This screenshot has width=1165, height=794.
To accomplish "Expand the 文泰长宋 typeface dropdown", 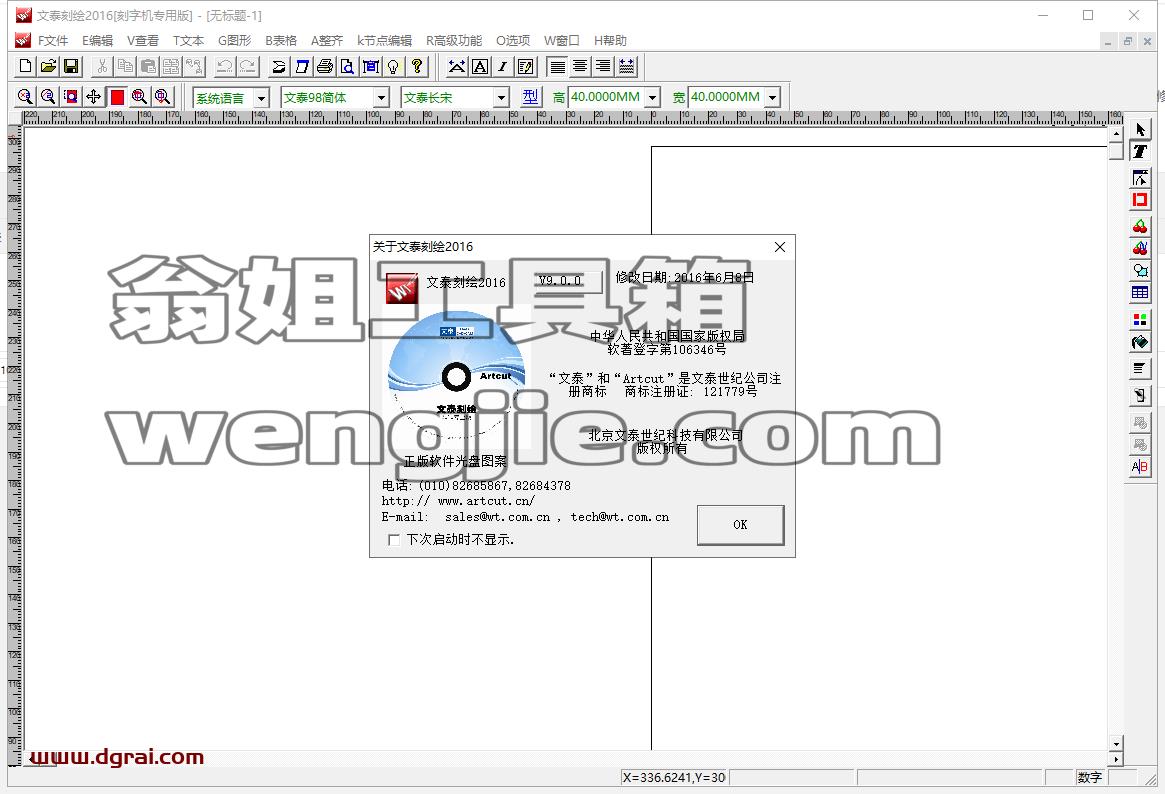I will coord(502,98).
